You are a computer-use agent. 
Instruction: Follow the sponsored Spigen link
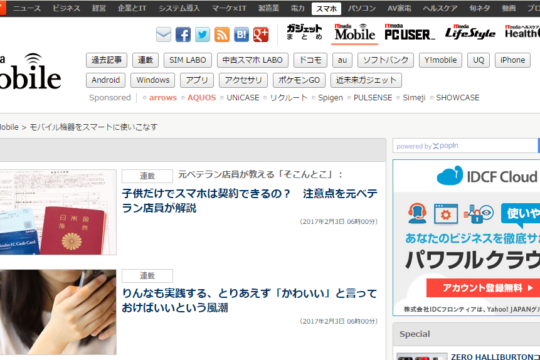(331, 98)
